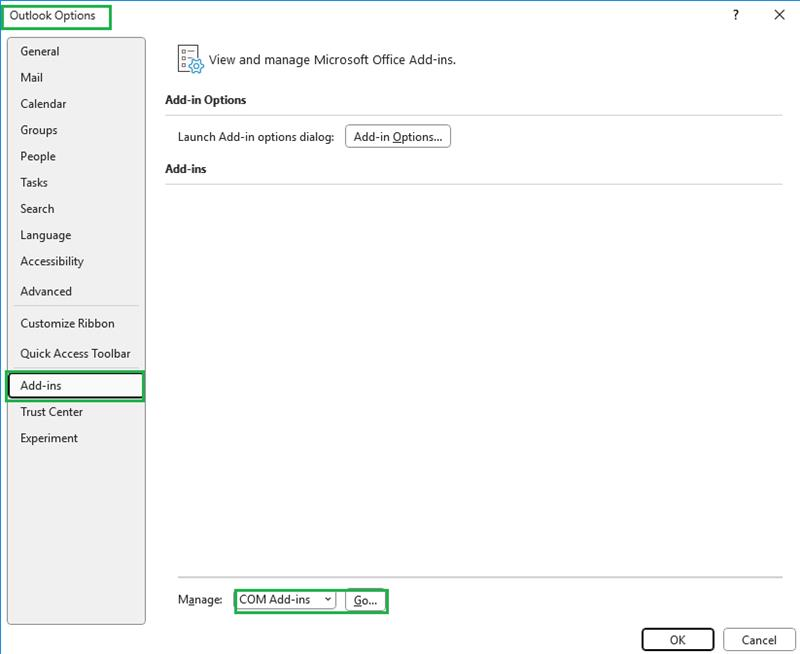
Task: Open Quick Access Toolbar settings
Action: point(76,354)
